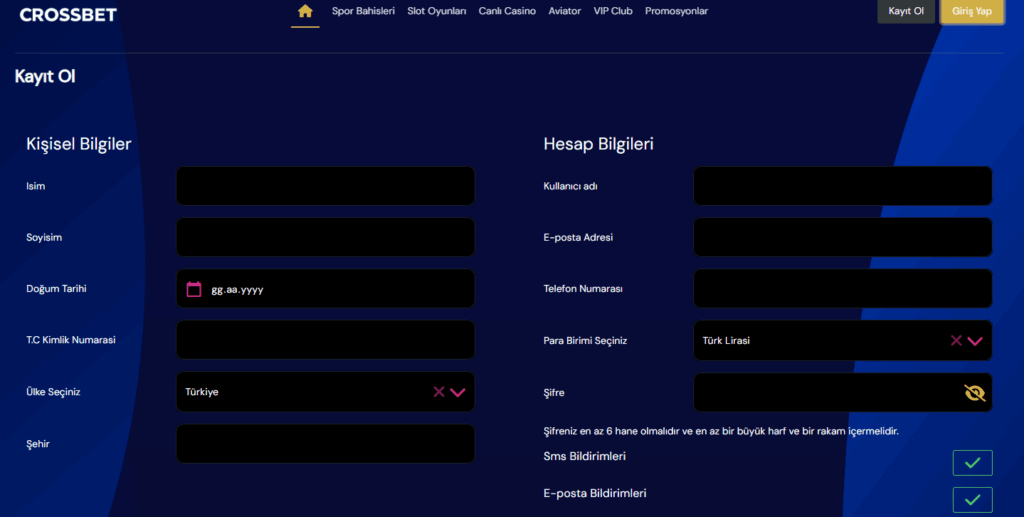This screenshot has height=517, width=1024.
Task: Open calendar icon in Doğum Tarihi field
Action: pyautogui.click(x=194, y=289)
